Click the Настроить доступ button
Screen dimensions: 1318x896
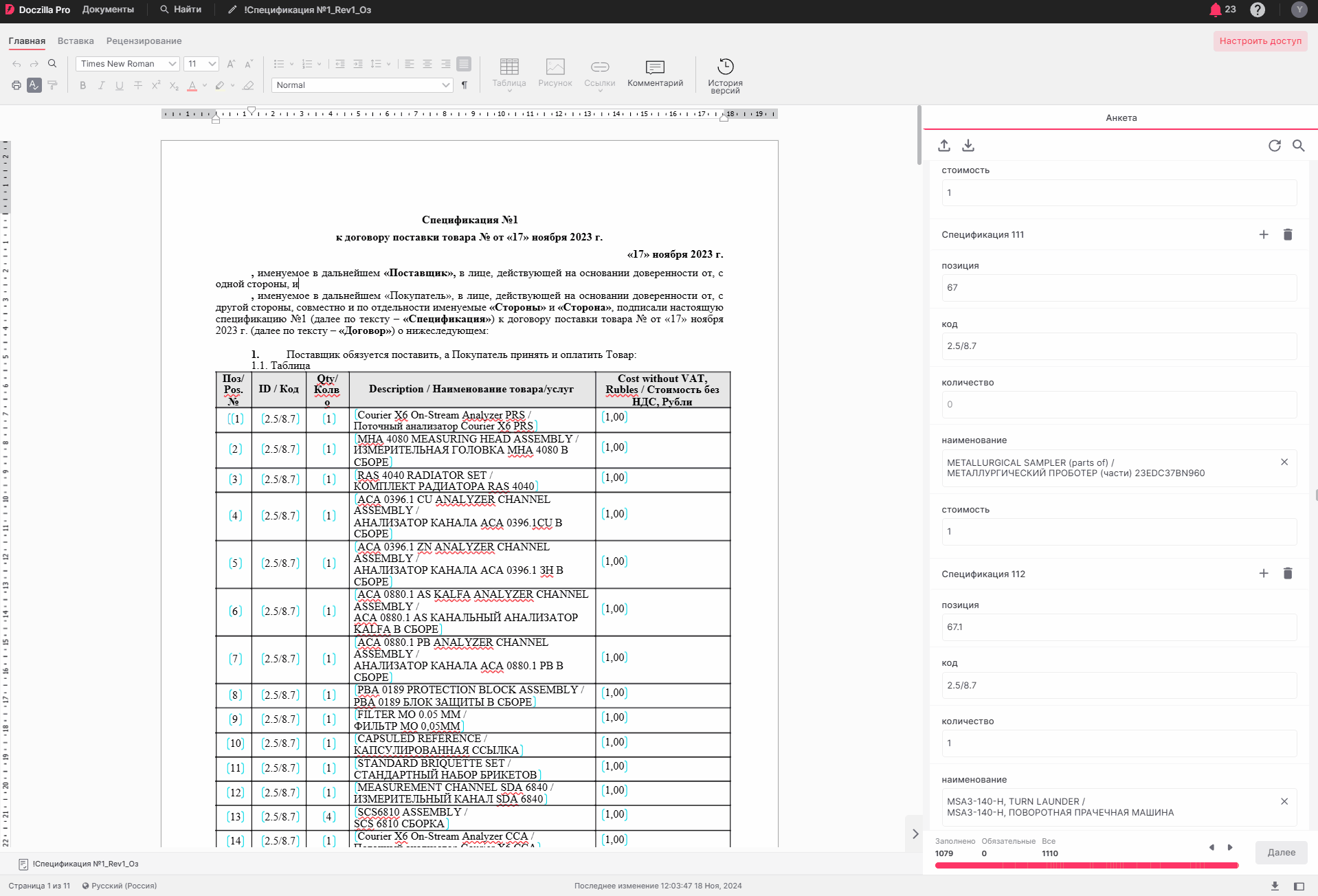tap(1260, 41)
